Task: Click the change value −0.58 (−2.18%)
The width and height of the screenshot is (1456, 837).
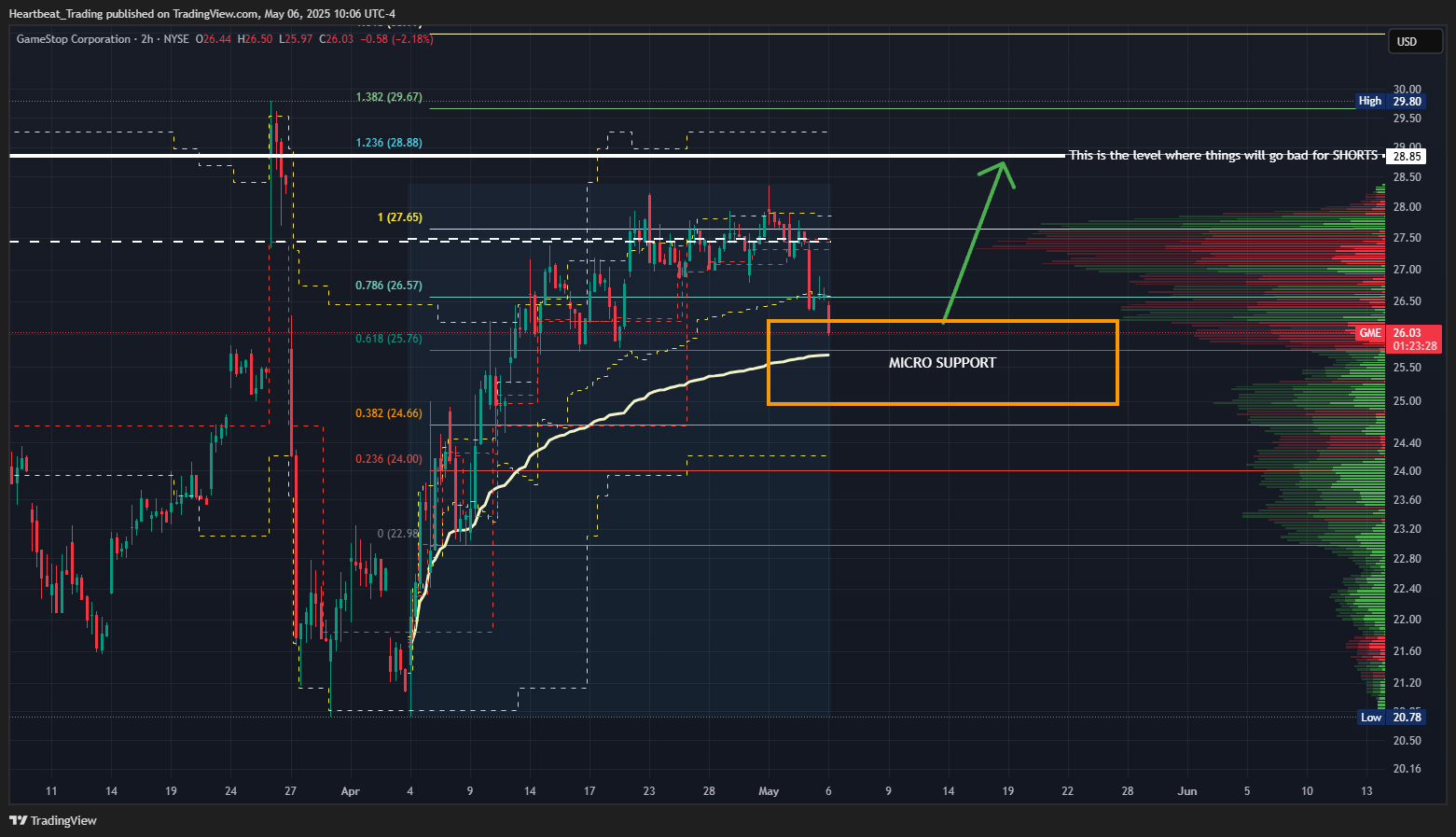Action: pyautogui.click(x=397, y=39)
